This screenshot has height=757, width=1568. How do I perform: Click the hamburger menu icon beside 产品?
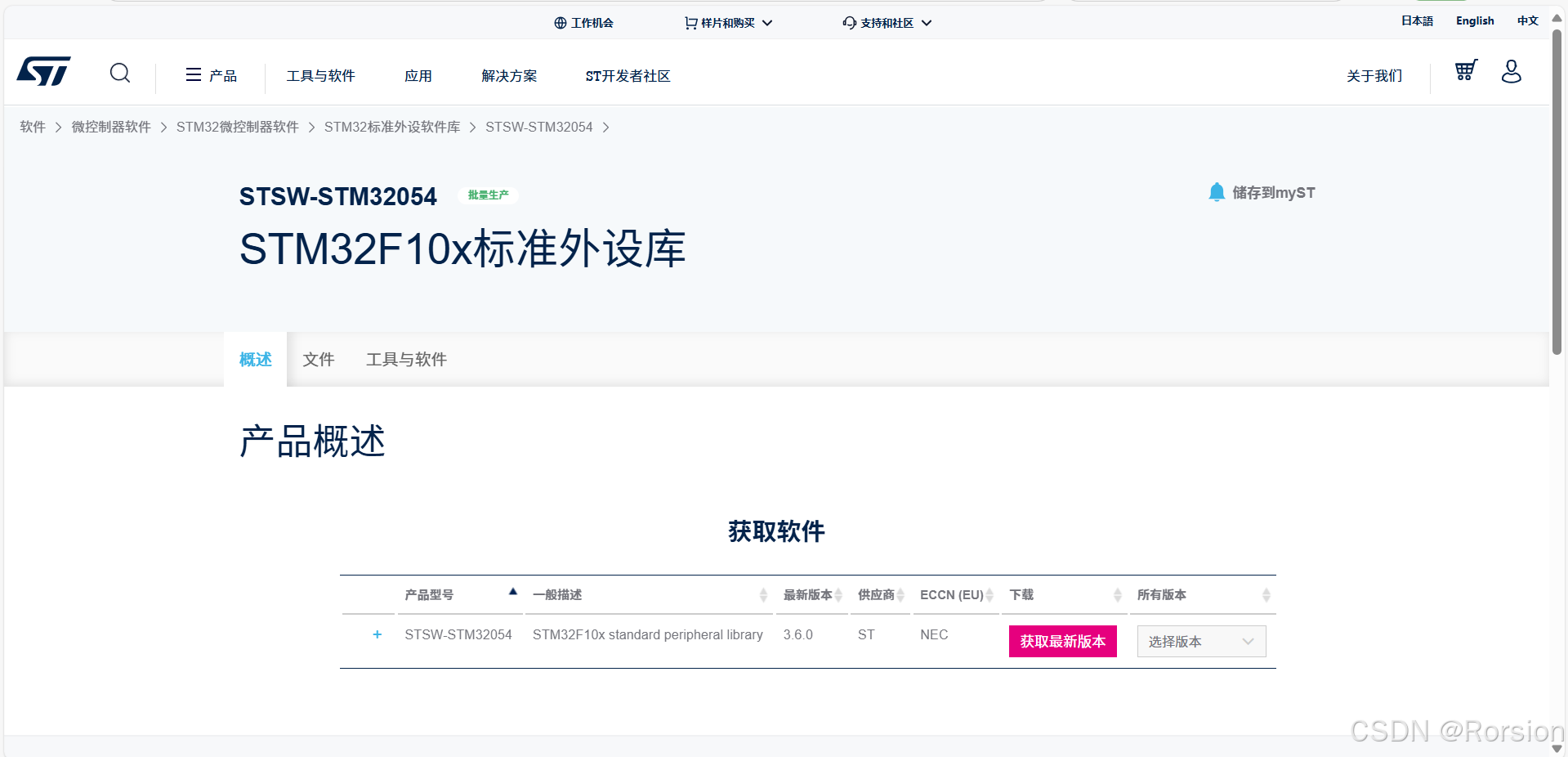194,75
